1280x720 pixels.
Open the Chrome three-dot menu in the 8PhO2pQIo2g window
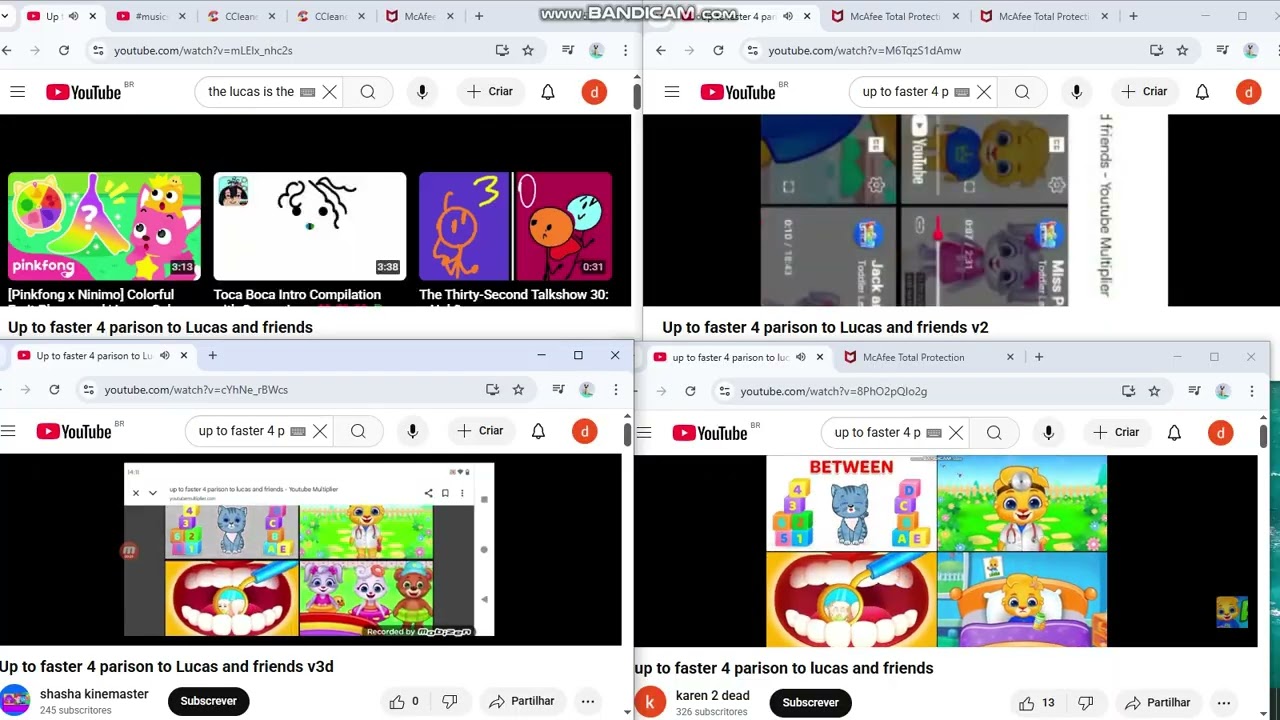[x=1252, y=391]
